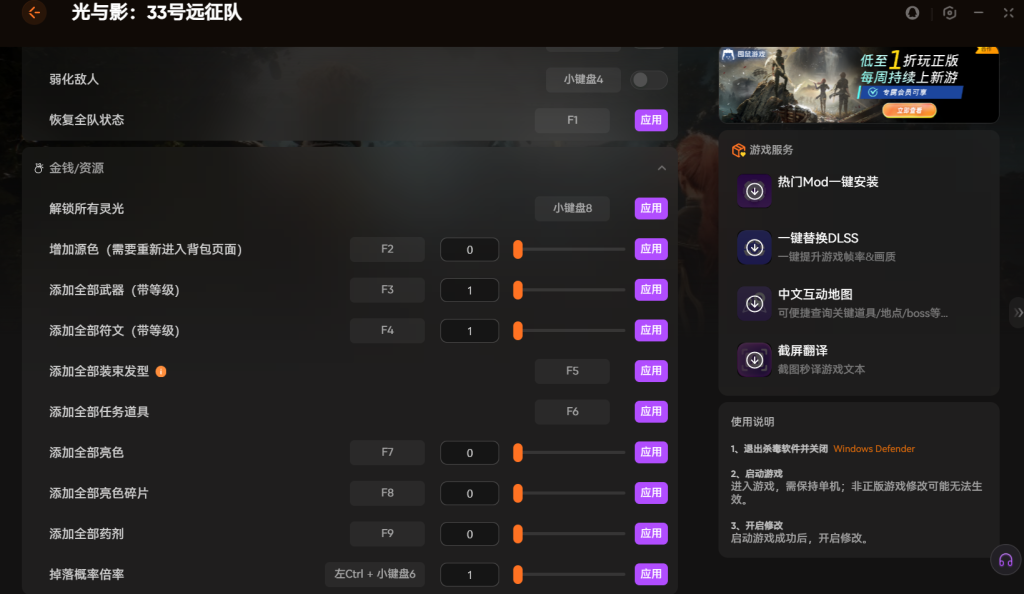Click 应用 for 添加全部任务道具
Image resolution: width=1024 pixels, height=594 pixels.
[x=651, y=412]
